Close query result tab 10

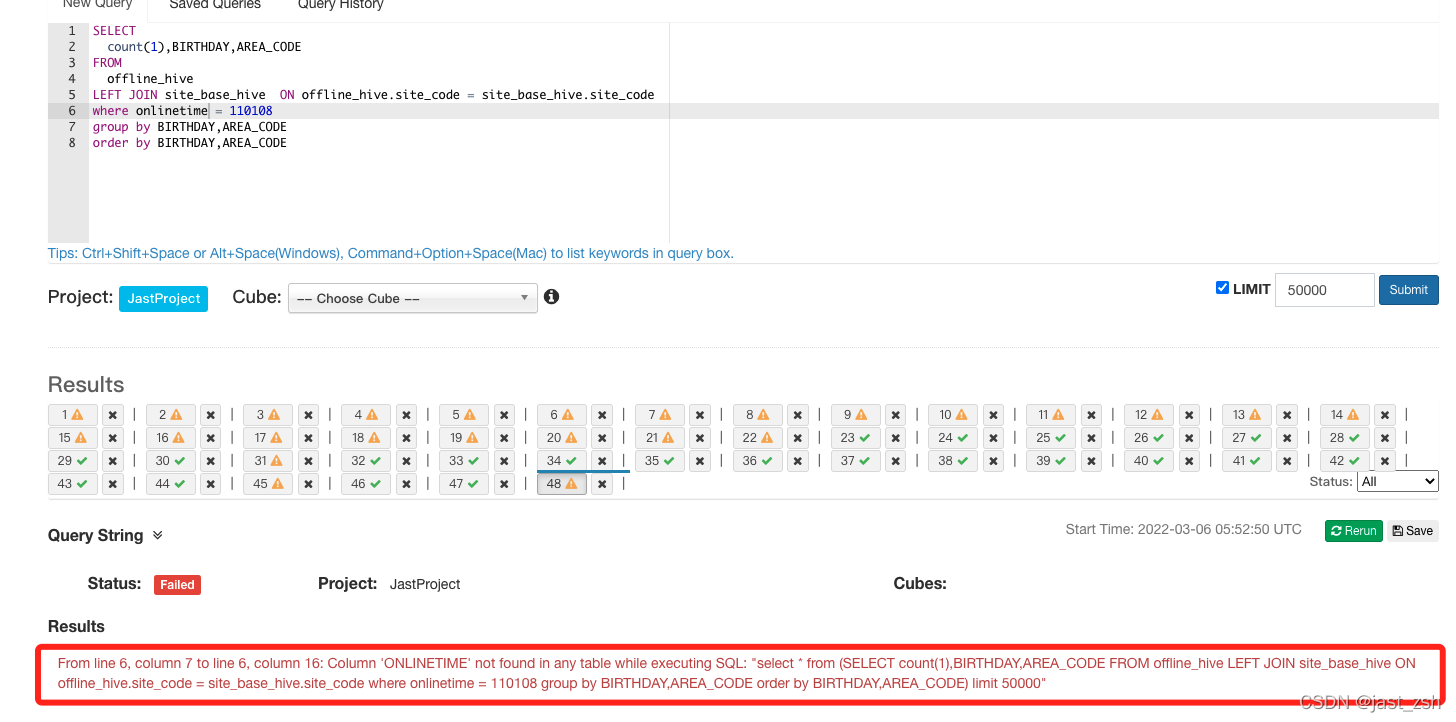click(x=993, y=415)
